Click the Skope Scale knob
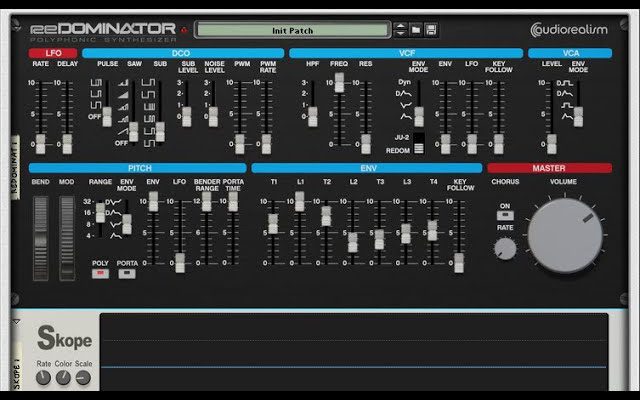 [x=84, y=378]
